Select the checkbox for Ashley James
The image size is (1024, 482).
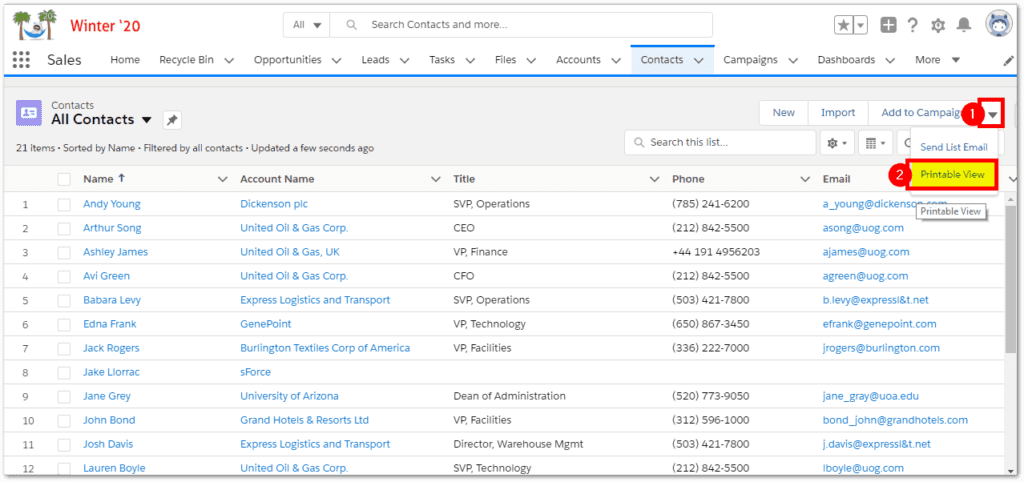pyautogui.click(x=64, y=252)
